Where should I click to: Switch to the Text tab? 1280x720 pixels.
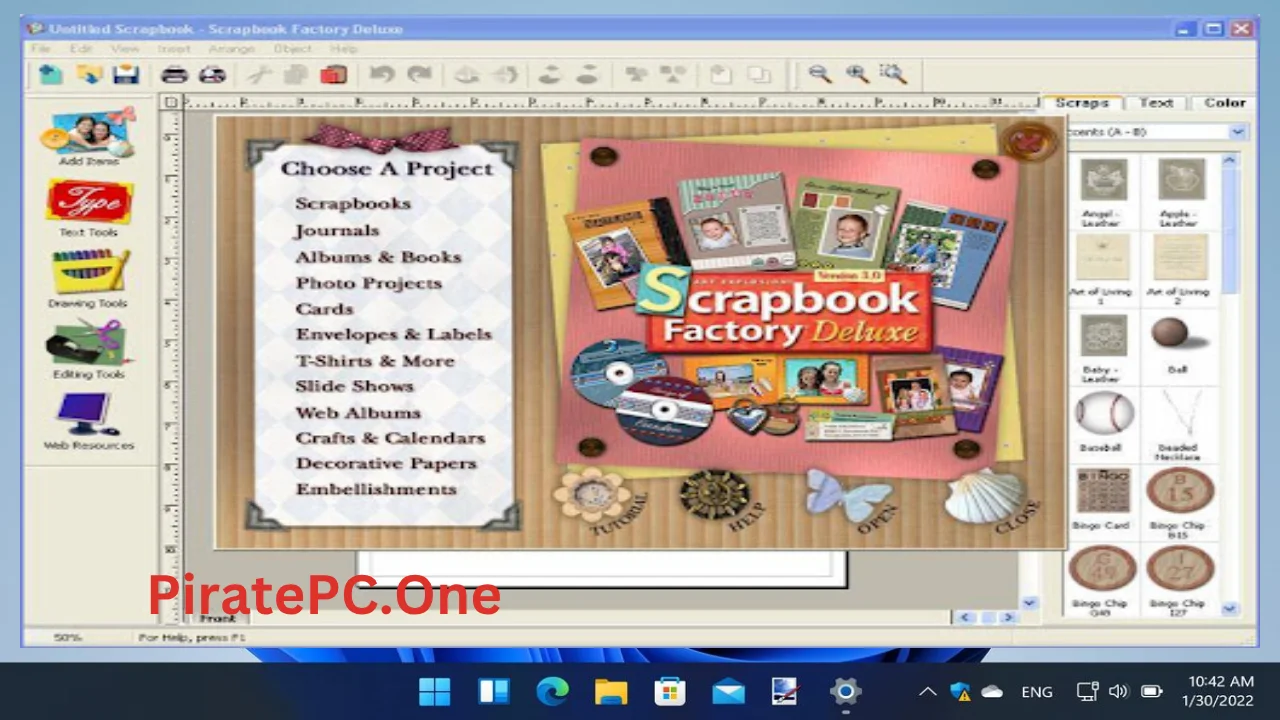(x=1156, y=102)
